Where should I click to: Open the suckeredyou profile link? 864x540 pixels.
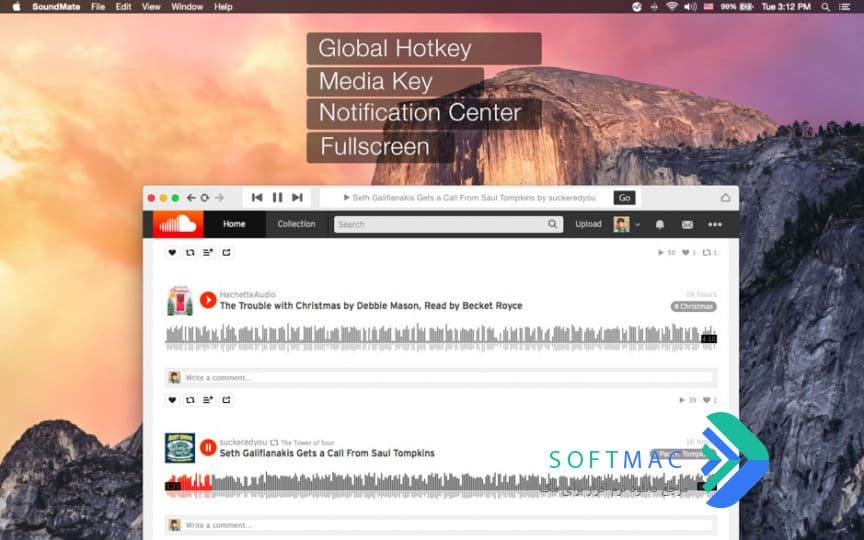click(243, 442)
